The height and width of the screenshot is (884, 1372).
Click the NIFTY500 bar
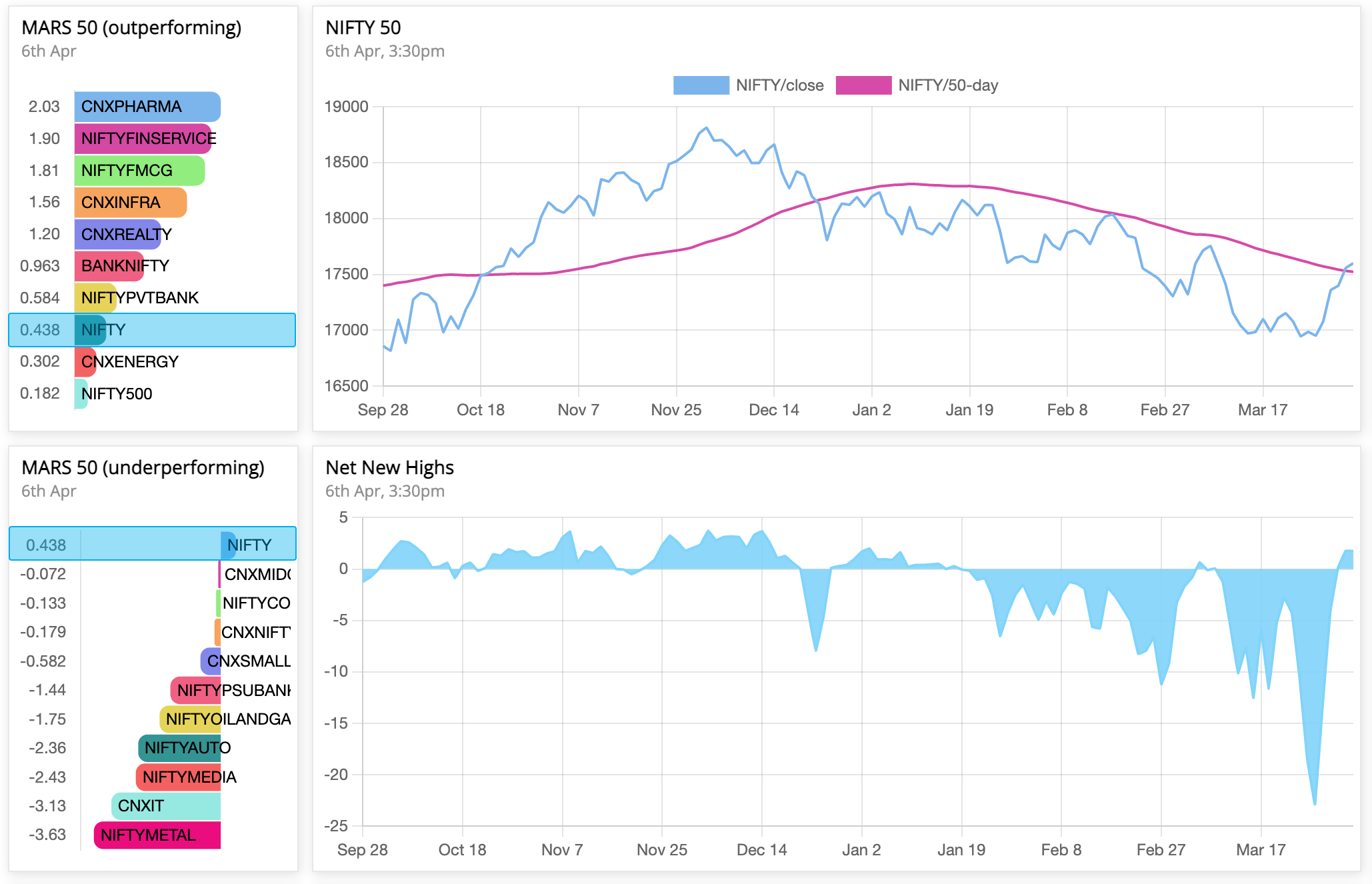(x=81, y=394)
